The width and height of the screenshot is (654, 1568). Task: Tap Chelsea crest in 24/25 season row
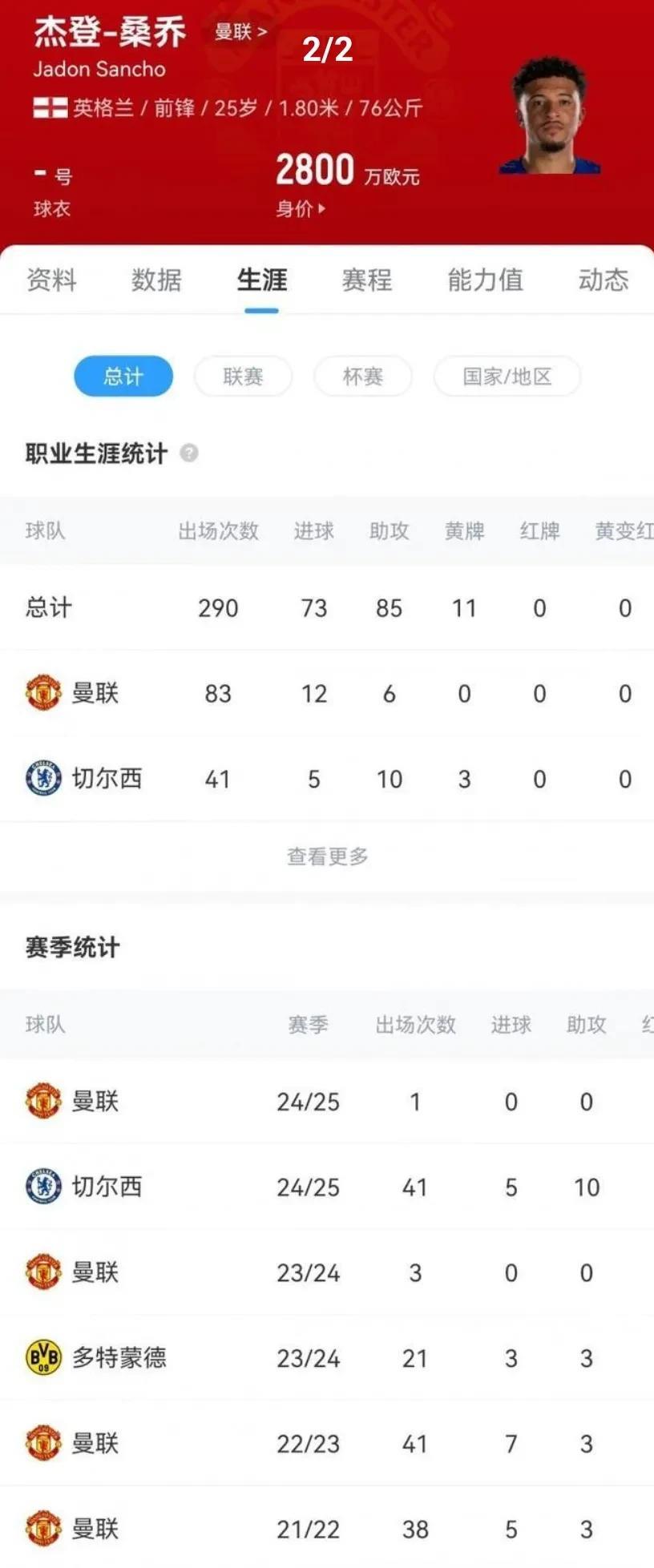pos(44,1187)
